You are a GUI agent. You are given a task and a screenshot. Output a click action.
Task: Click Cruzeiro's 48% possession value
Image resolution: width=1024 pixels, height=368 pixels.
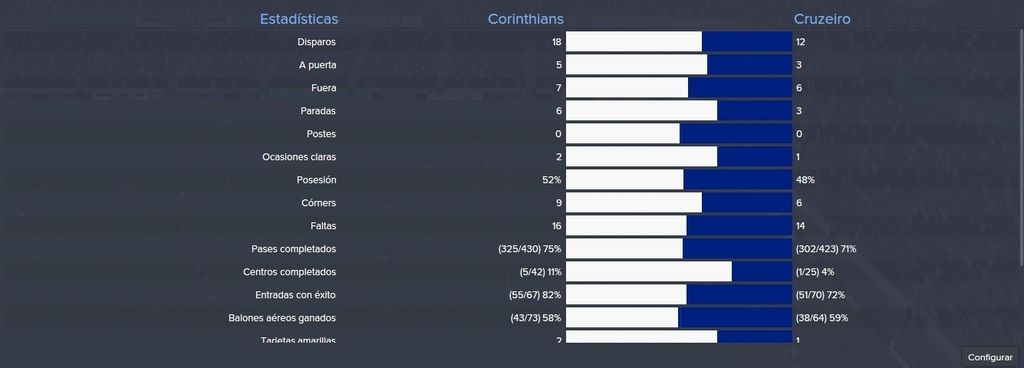point(805,179)
